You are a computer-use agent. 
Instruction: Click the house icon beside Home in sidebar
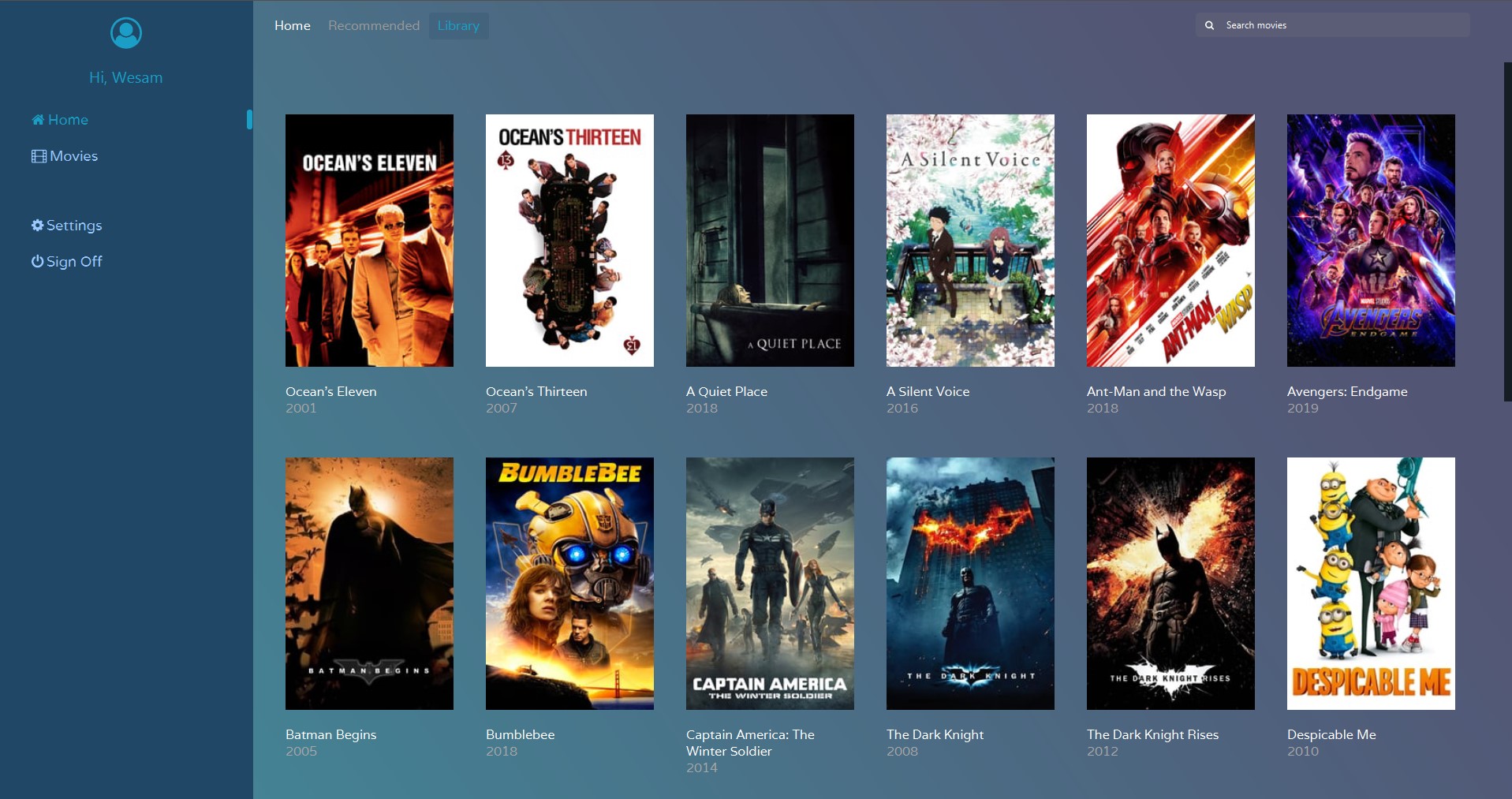(x=38, y=120)
